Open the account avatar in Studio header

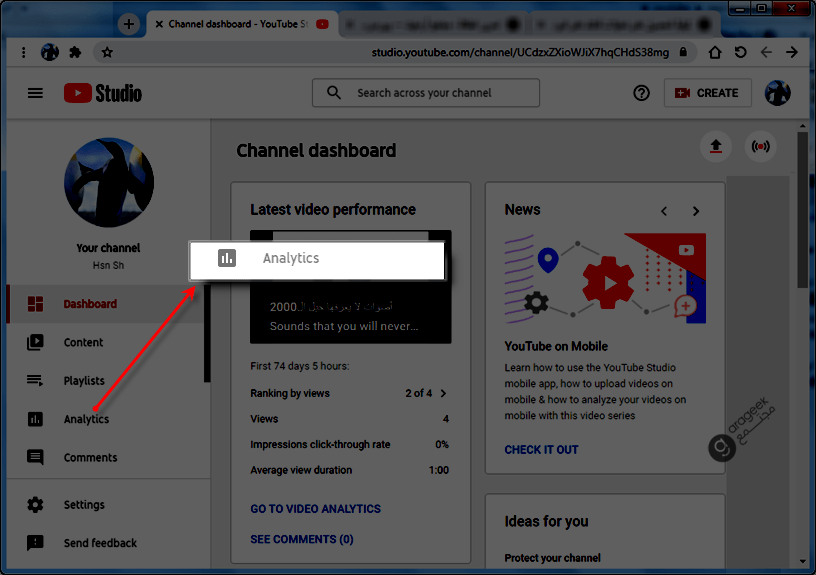click(x=777, y=93)
